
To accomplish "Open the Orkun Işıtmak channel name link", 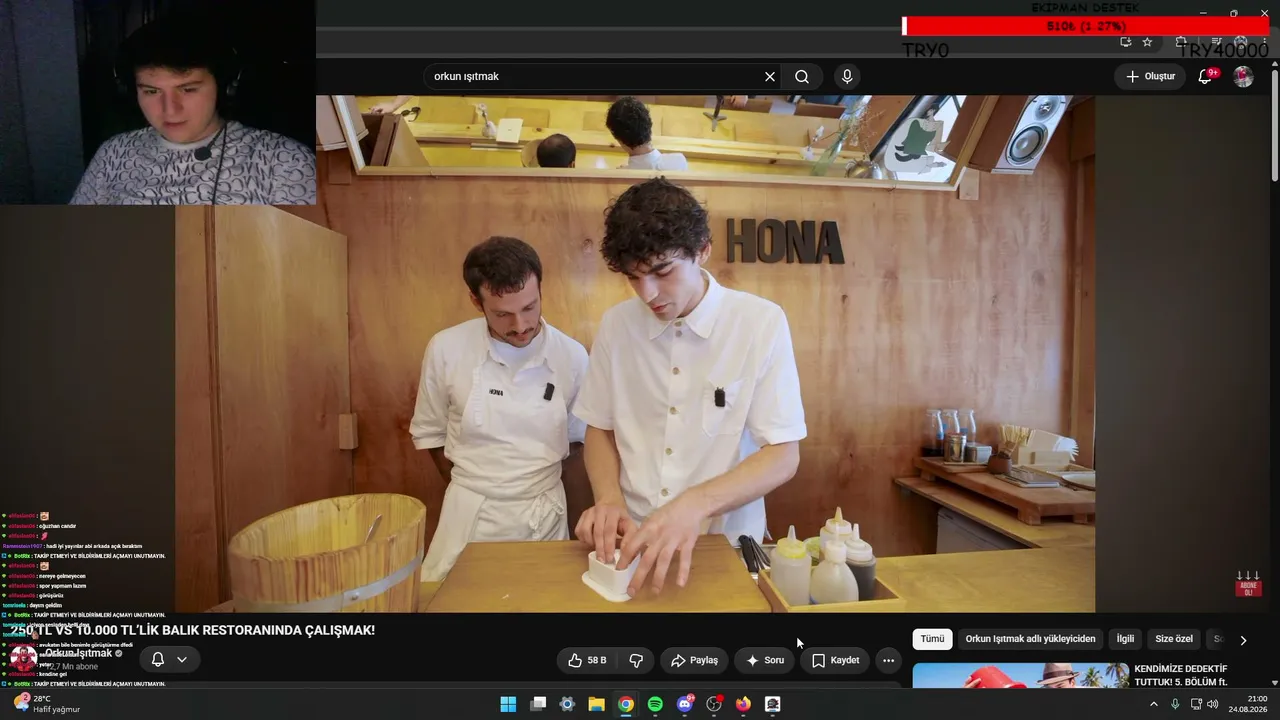I will [x=78, y=653].
